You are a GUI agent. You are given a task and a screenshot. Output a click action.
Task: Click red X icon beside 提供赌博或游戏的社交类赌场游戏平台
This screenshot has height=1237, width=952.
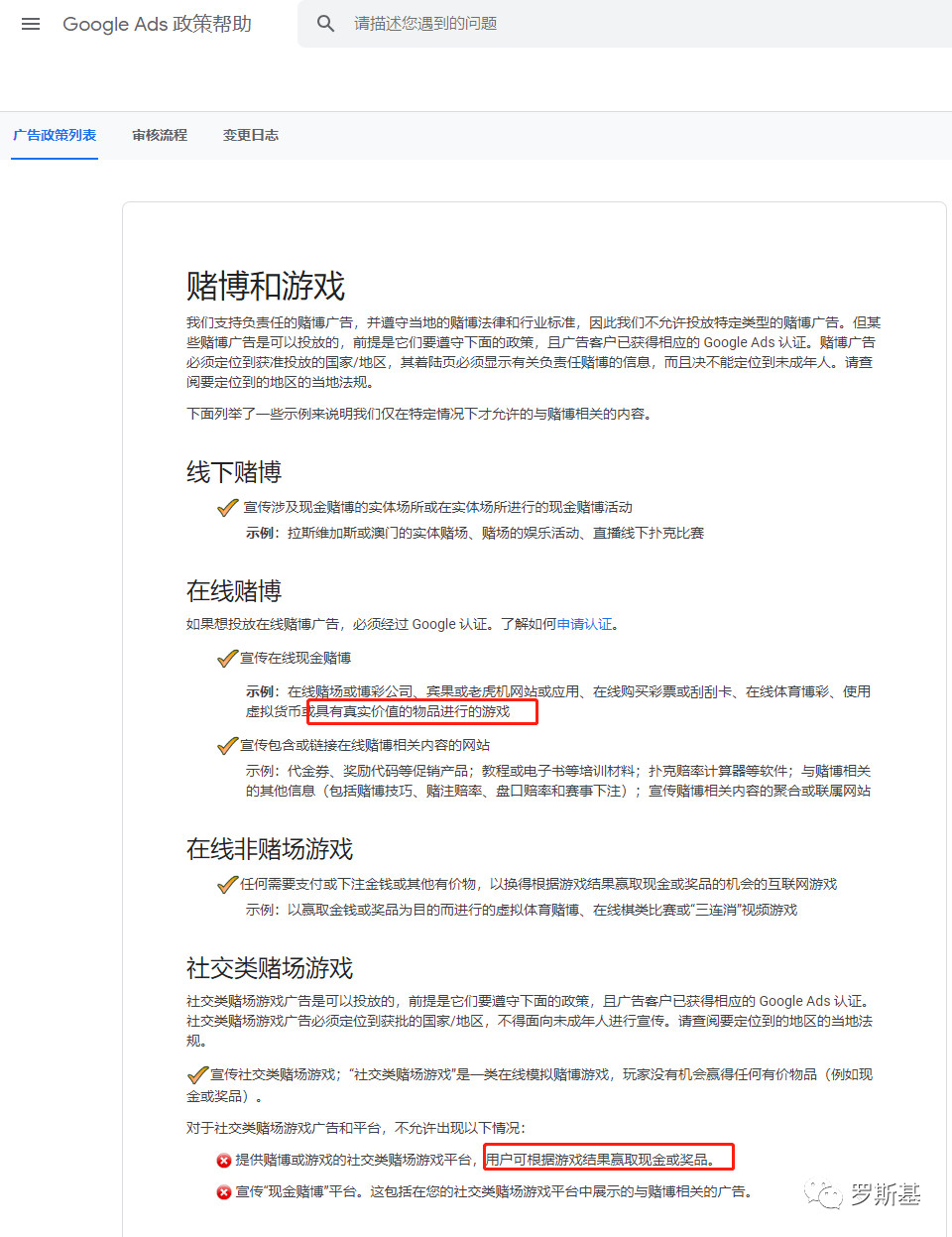coord(224,1161)
